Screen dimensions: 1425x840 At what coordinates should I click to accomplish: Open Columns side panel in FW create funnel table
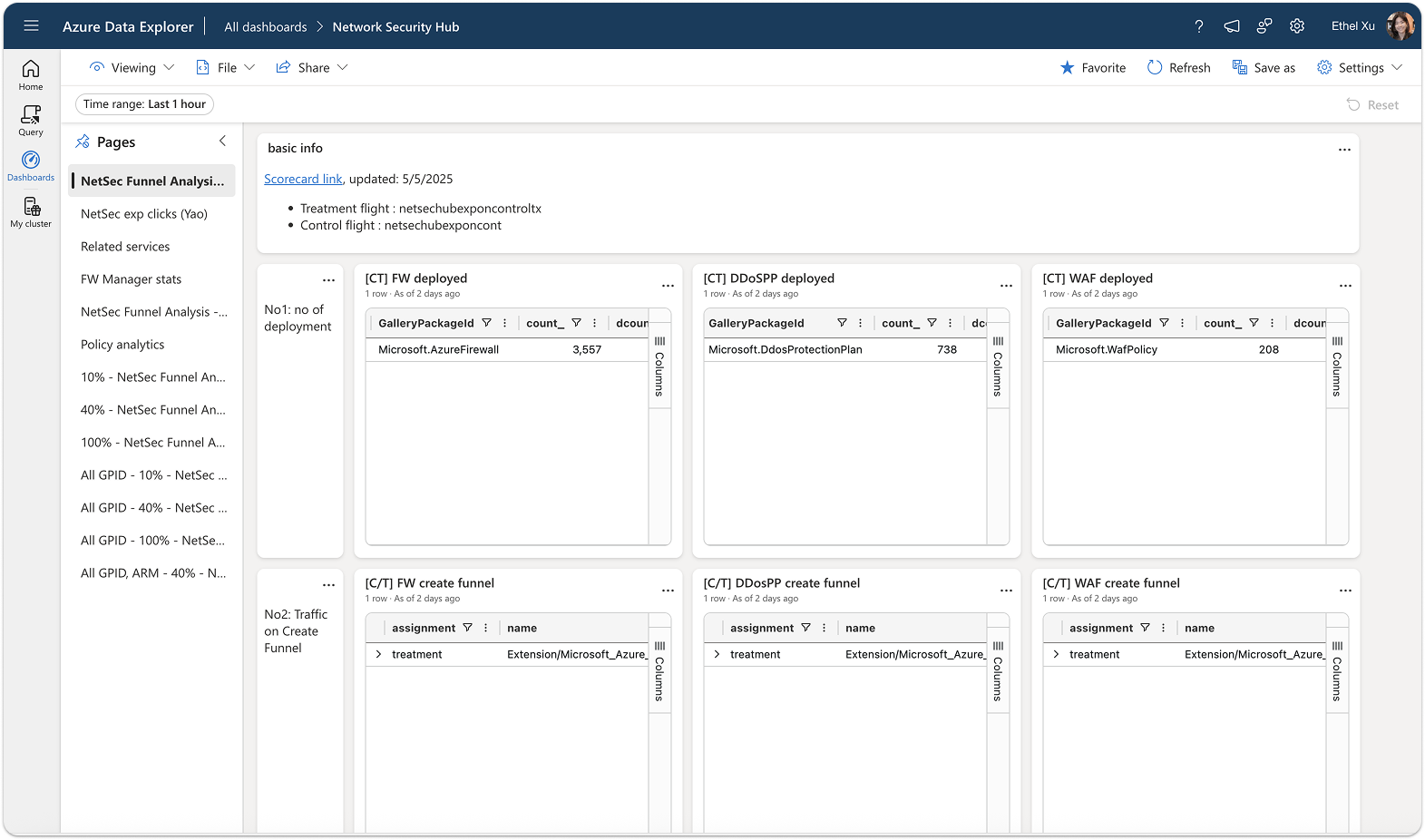(x=659, y=671)
